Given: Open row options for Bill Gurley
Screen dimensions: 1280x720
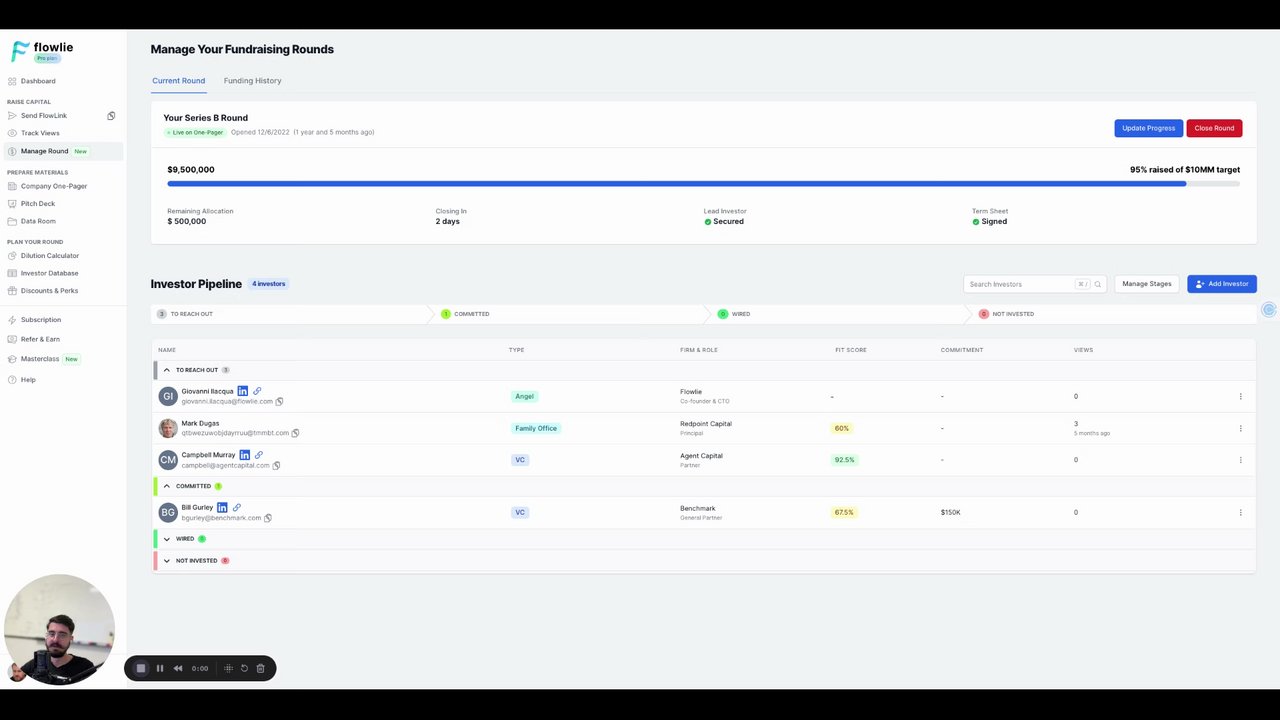Looking at the screenshot, I should [x=1240, y=512].
